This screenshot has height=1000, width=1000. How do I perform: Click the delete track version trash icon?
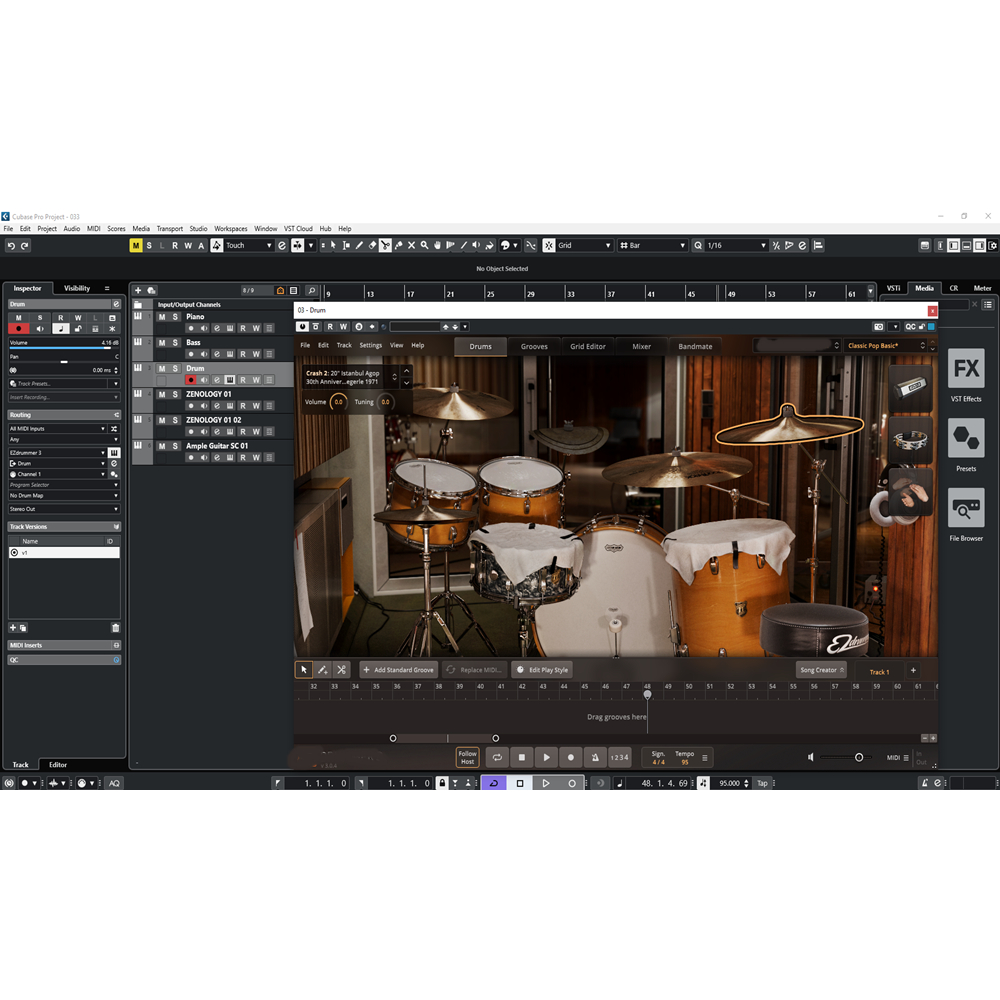click(x=115, y=628)
